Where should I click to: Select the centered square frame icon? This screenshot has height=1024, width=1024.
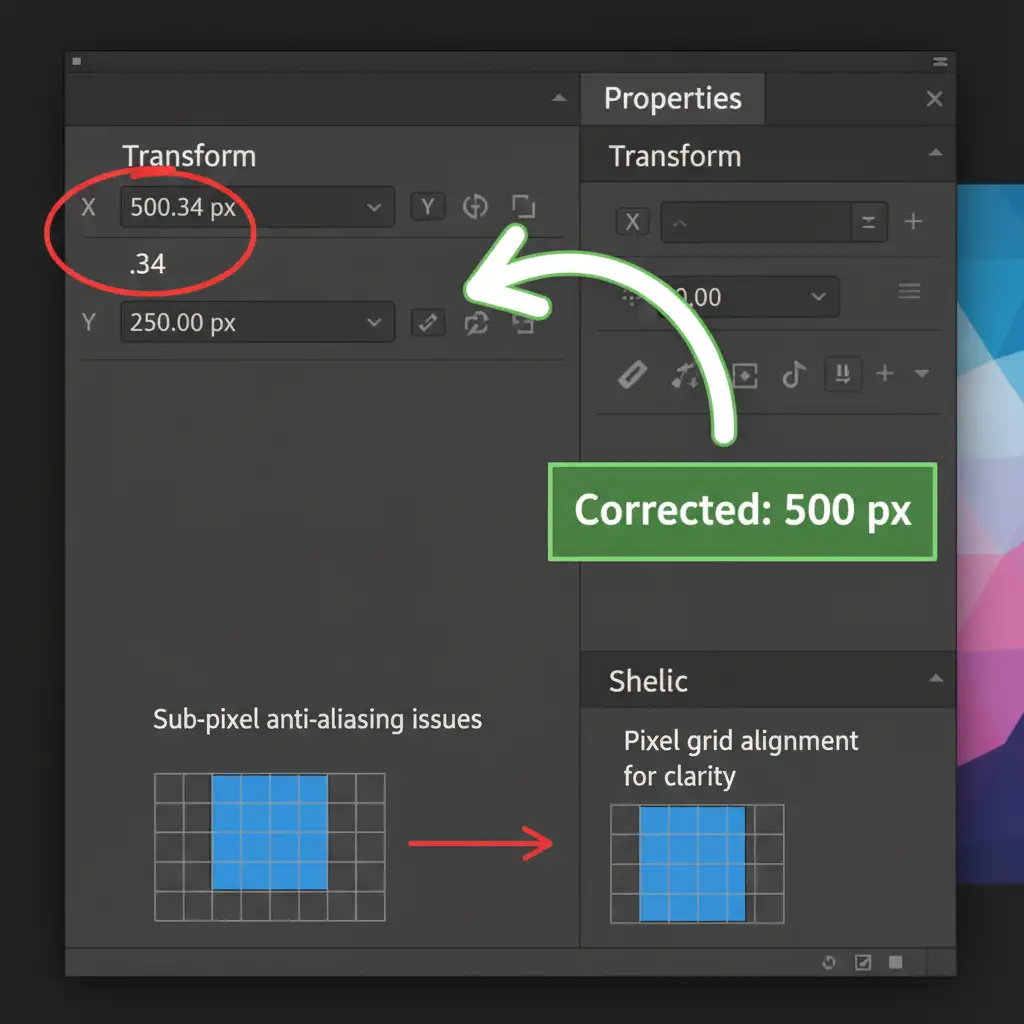pos(745,375)
